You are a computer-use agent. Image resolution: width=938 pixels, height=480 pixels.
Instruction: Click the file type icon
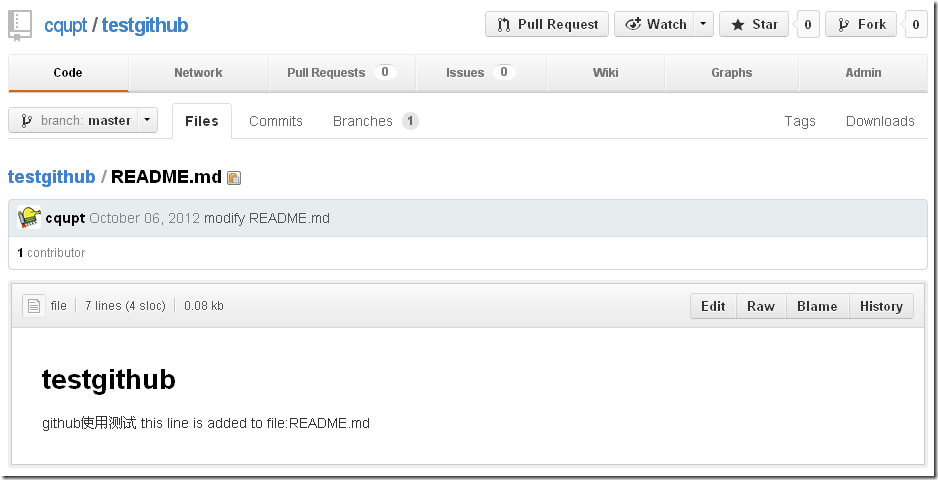[34, 306]
